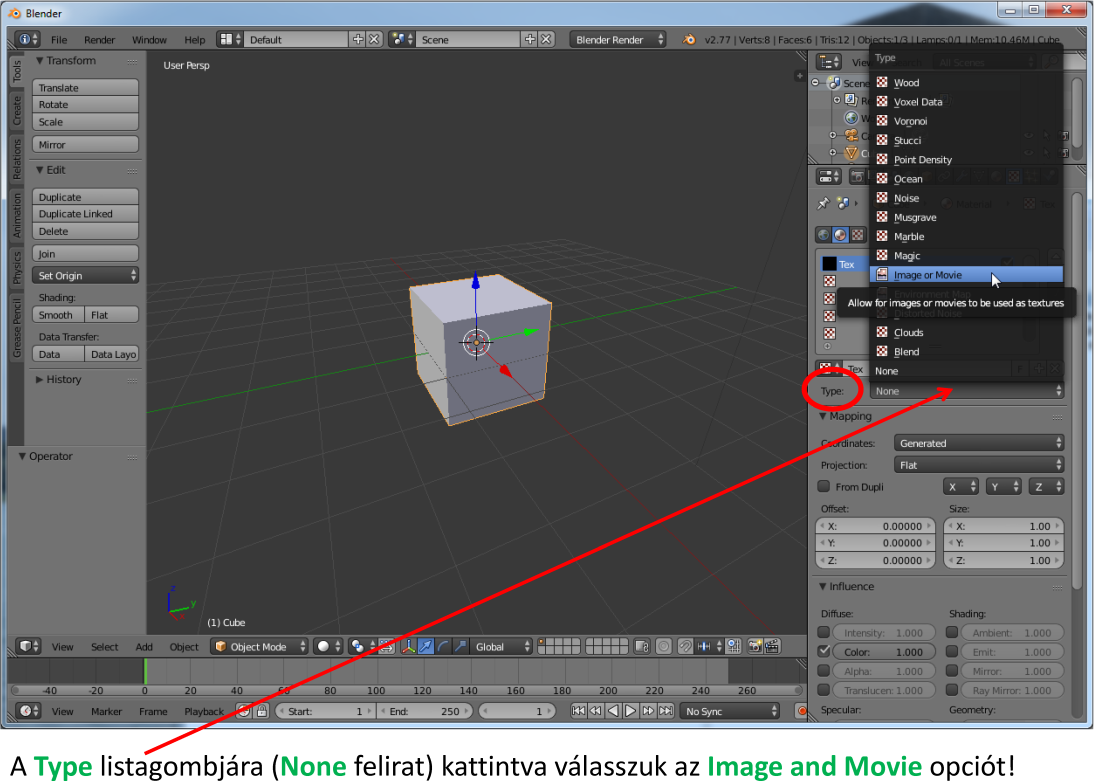Image resolution: width=1094 pixels, height=782 pixels.
Task: Click the OpenGL render animation clapper icon
Action: tap(772, 647)
